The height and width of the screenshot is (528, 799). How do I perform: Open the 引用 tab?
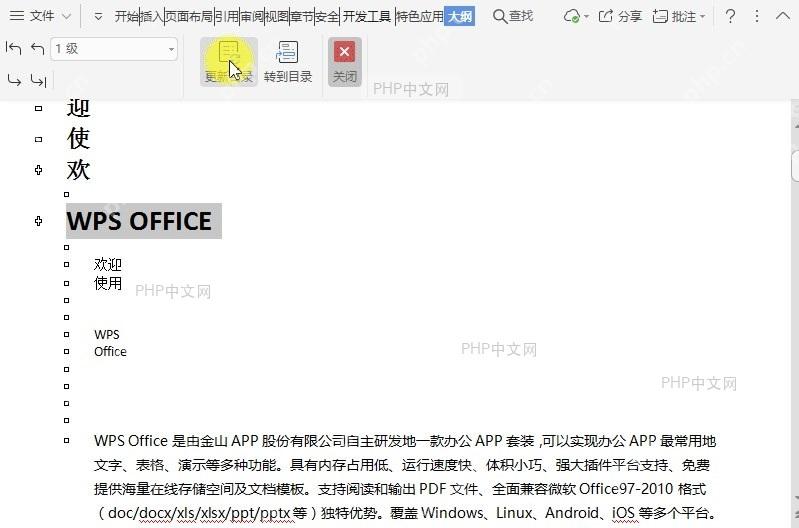[227, 16]
